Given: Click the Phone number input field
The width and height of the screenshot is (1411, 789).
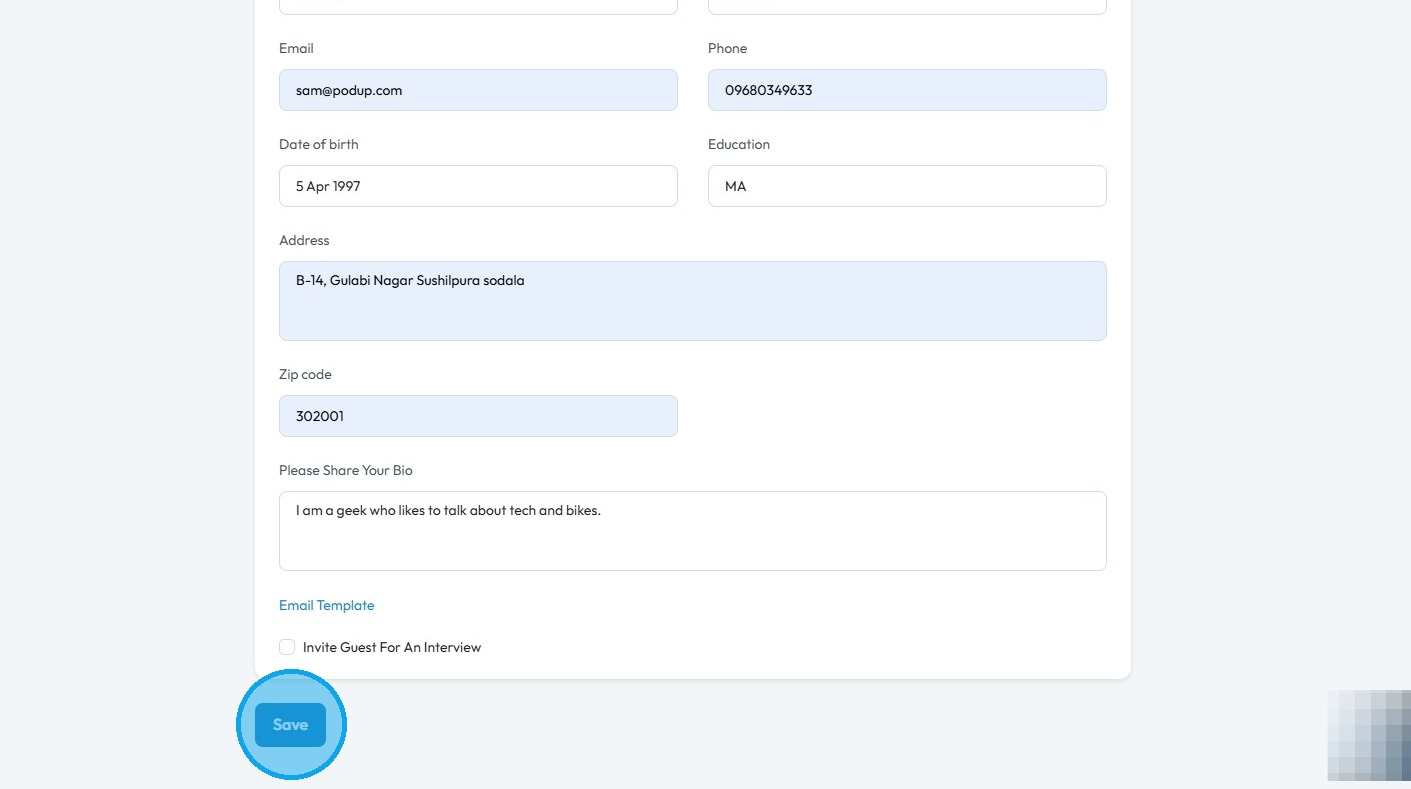Looking at the screenshot, I should pyautogui.click(x=906, y=90).
